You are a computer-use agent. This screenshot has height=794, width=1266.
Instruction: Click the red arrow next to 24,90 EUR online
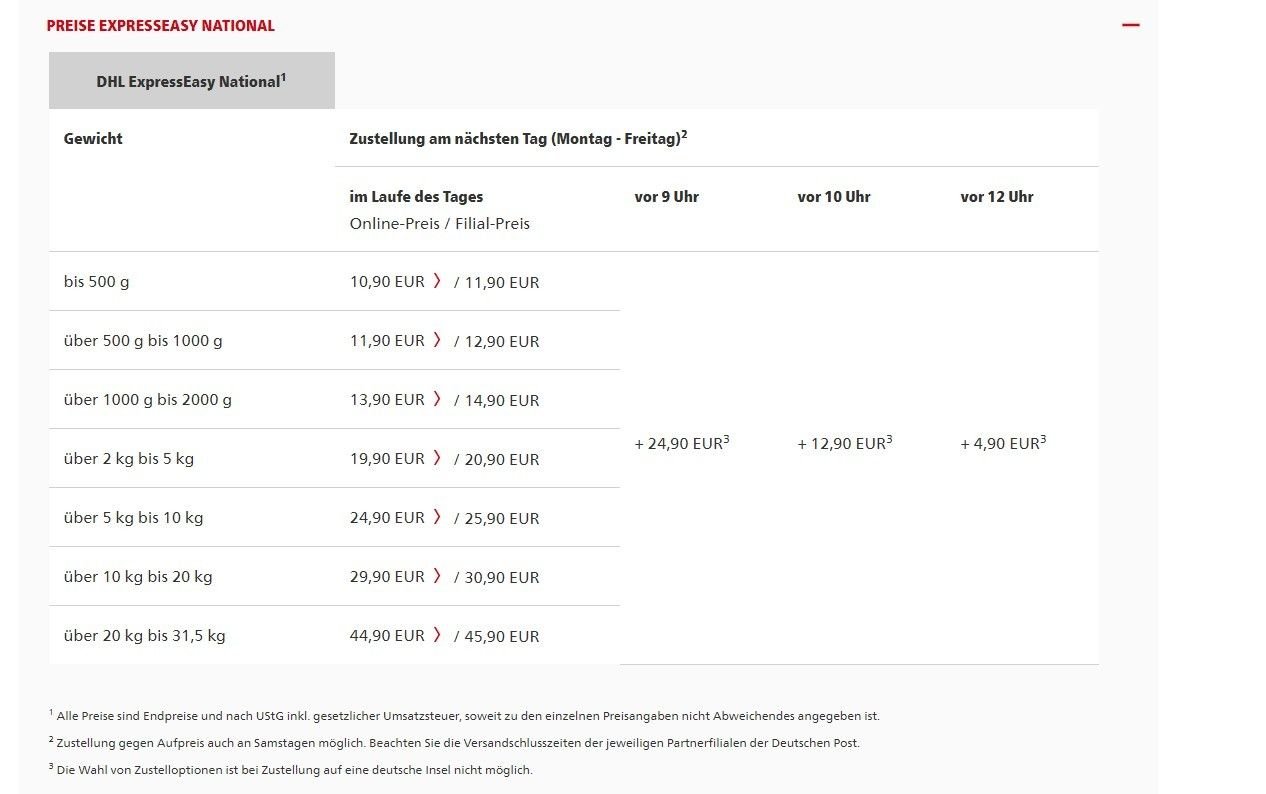point(437,517)
